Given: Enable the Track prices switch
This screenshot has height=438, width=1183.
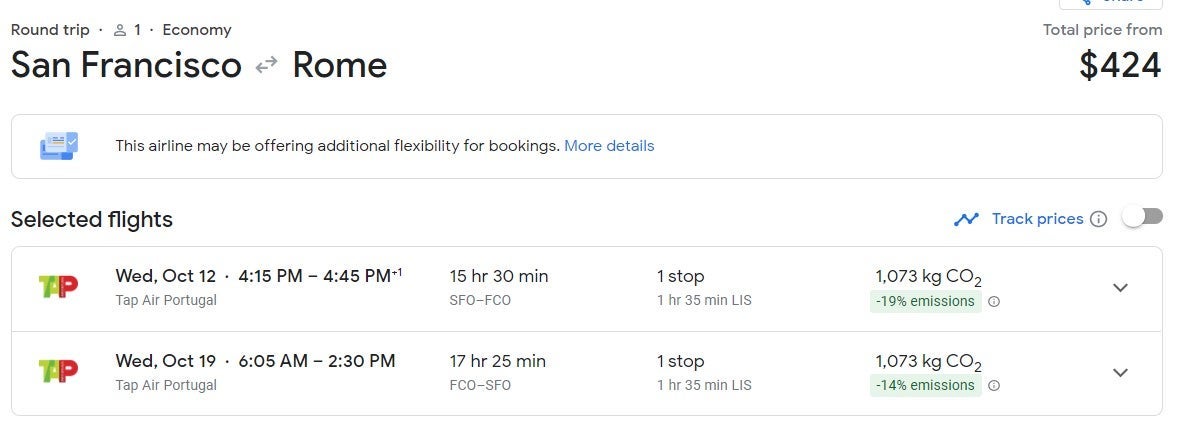Looking at the screenshot, I should point(1142,217).
